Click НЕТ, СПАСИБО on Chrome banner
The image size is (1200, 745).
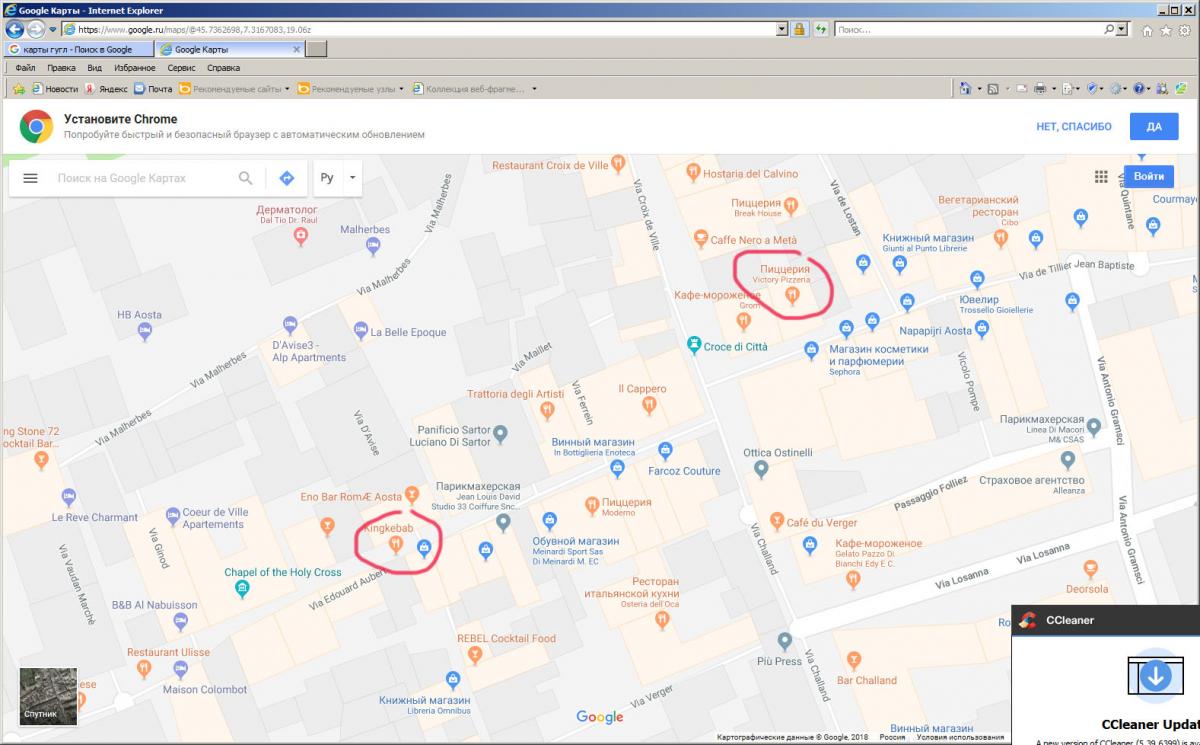1074,127
